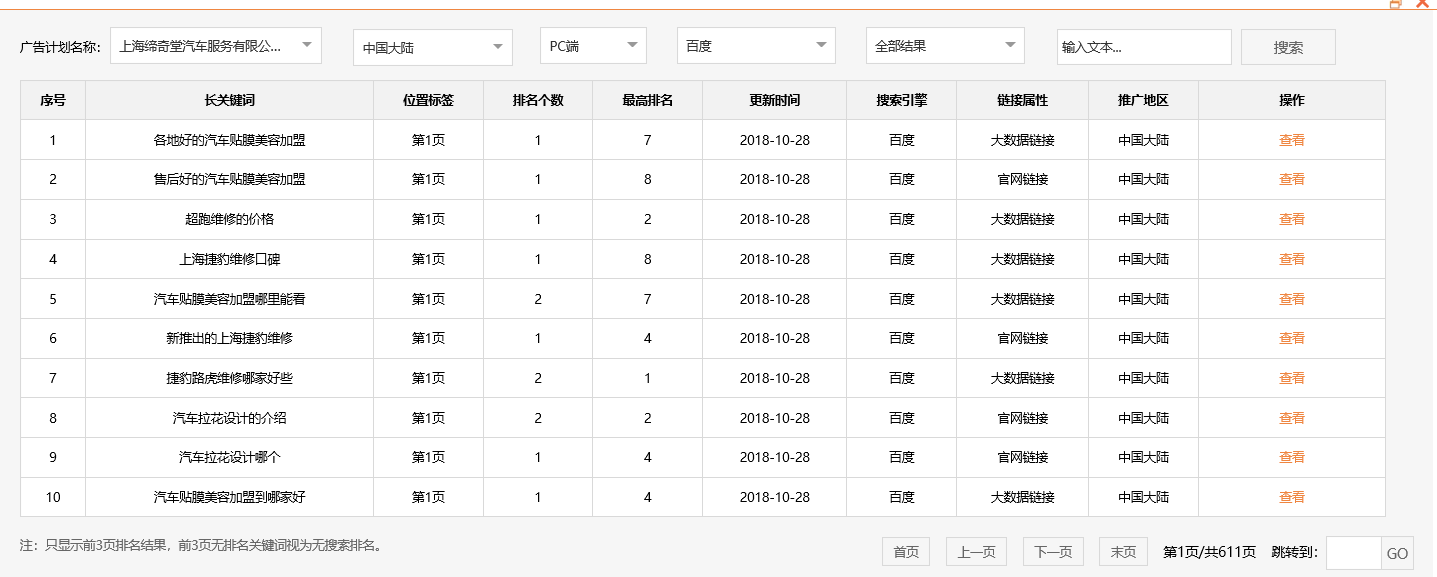Click the 搜索 search button

click(x=1288, y=46)
